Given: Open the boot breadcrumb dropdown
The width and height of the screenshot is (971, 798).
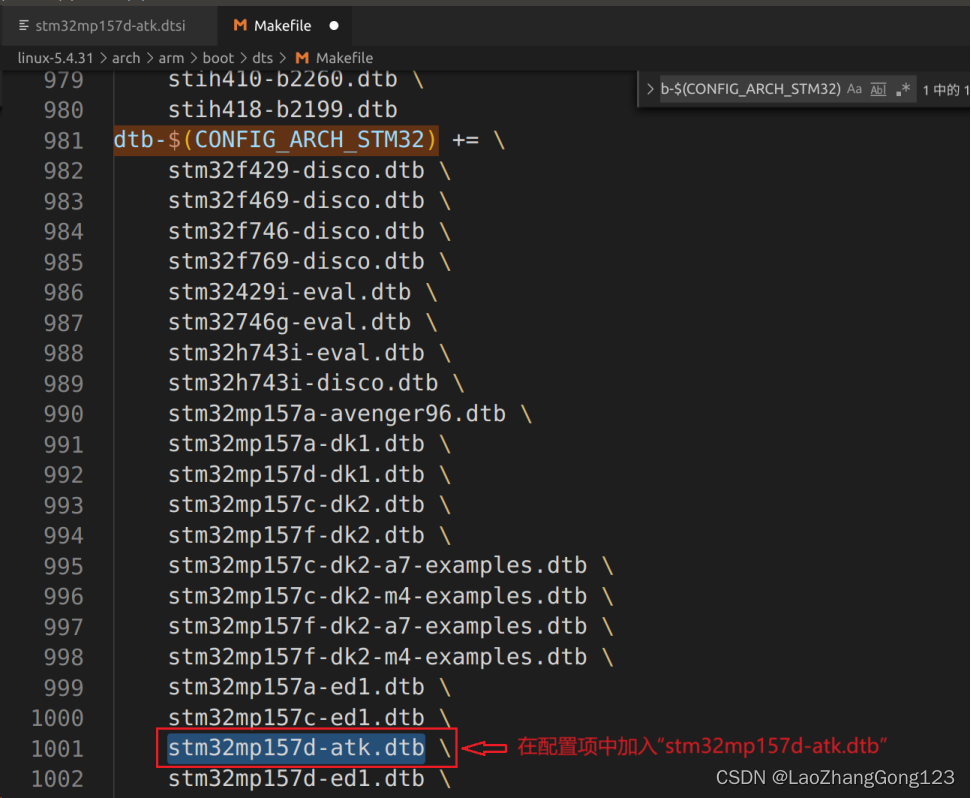Looking at the screenshot, I should tap(218, 58).
